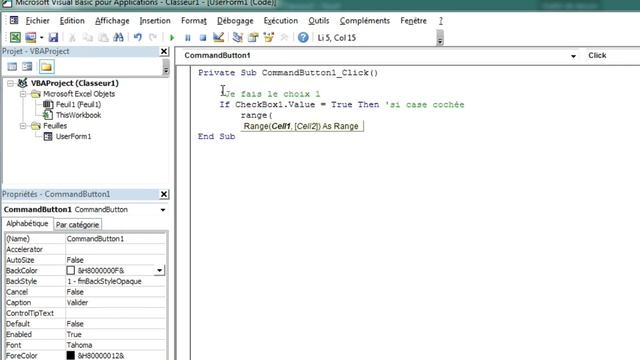Save the project with the floppy icon

53,38
